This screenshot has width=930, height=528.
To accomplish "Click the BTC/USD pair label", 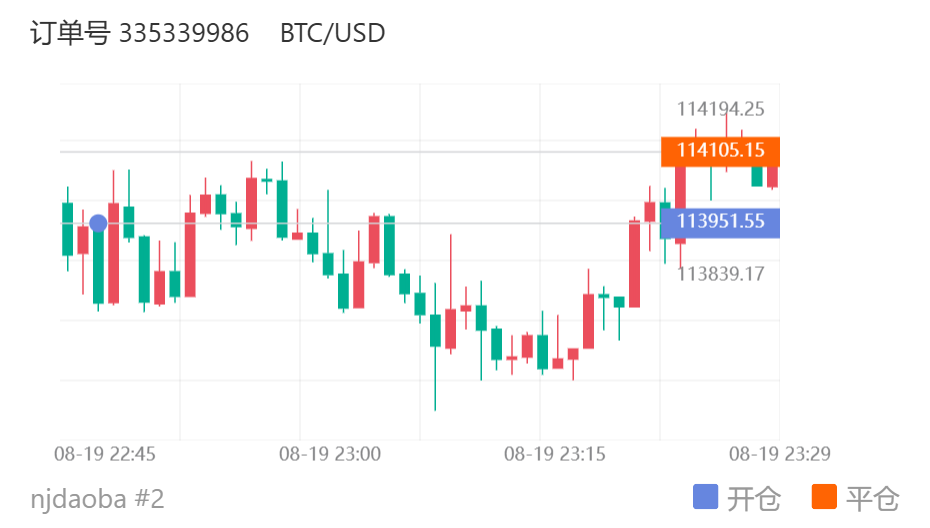I will [332, 33].
